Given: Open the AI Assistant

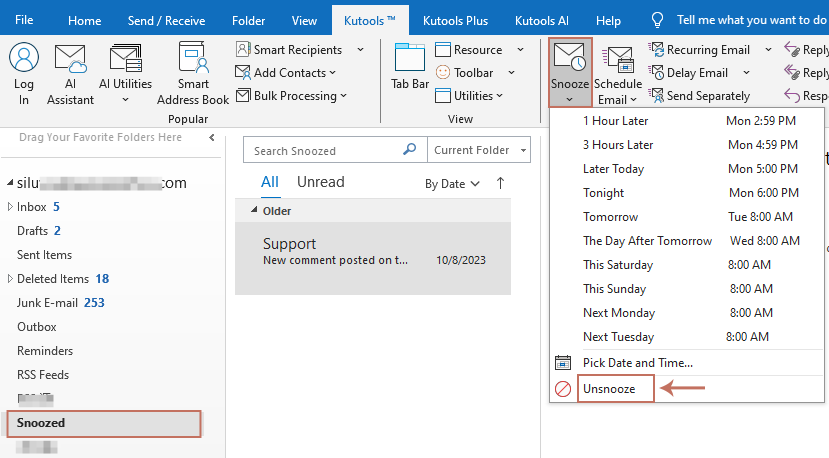Looking at the screenshot, I should click(x=70, y=74).
